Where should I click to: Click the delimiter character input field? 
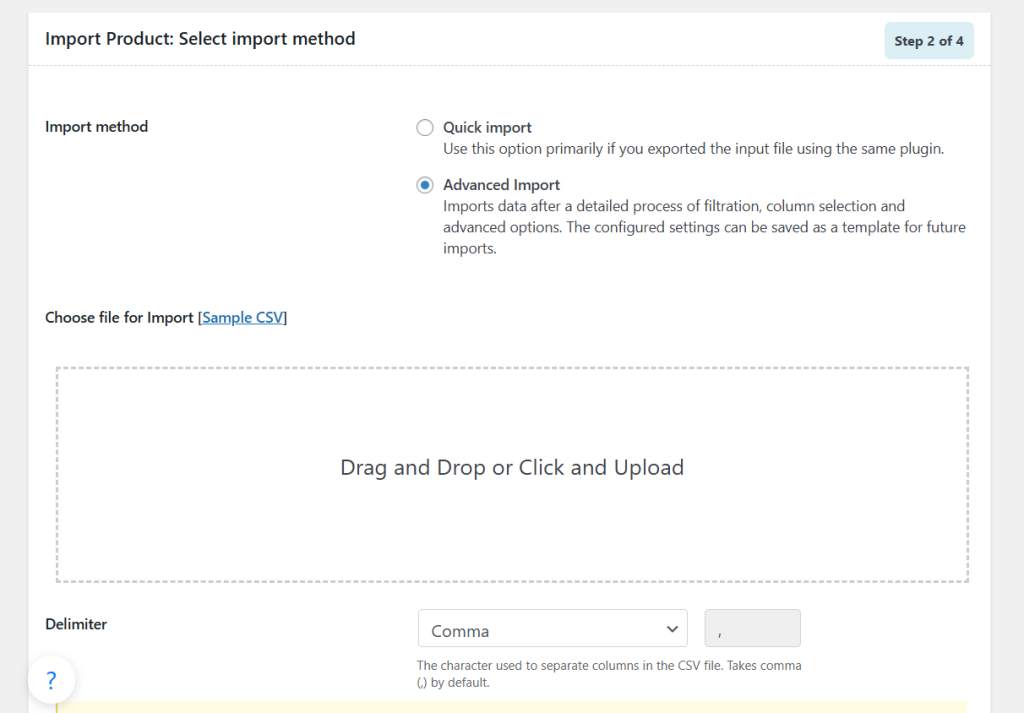[752, 629]
